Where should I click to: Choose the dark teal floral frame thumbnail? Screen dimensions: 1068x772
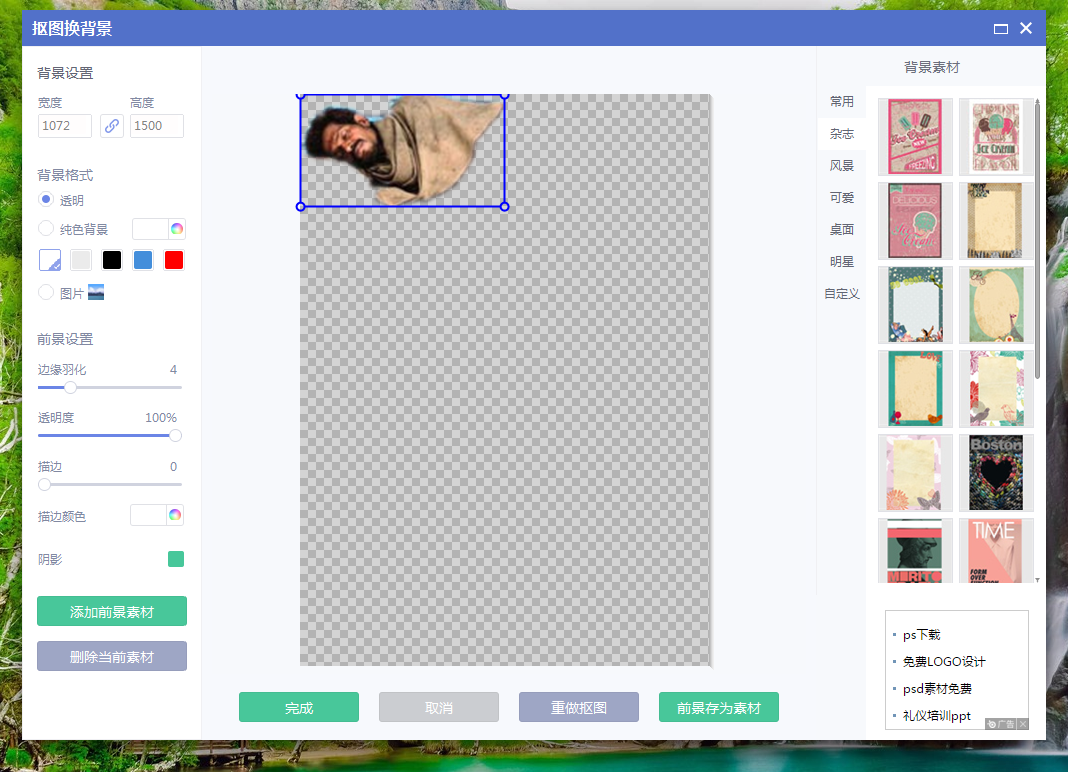915,305
